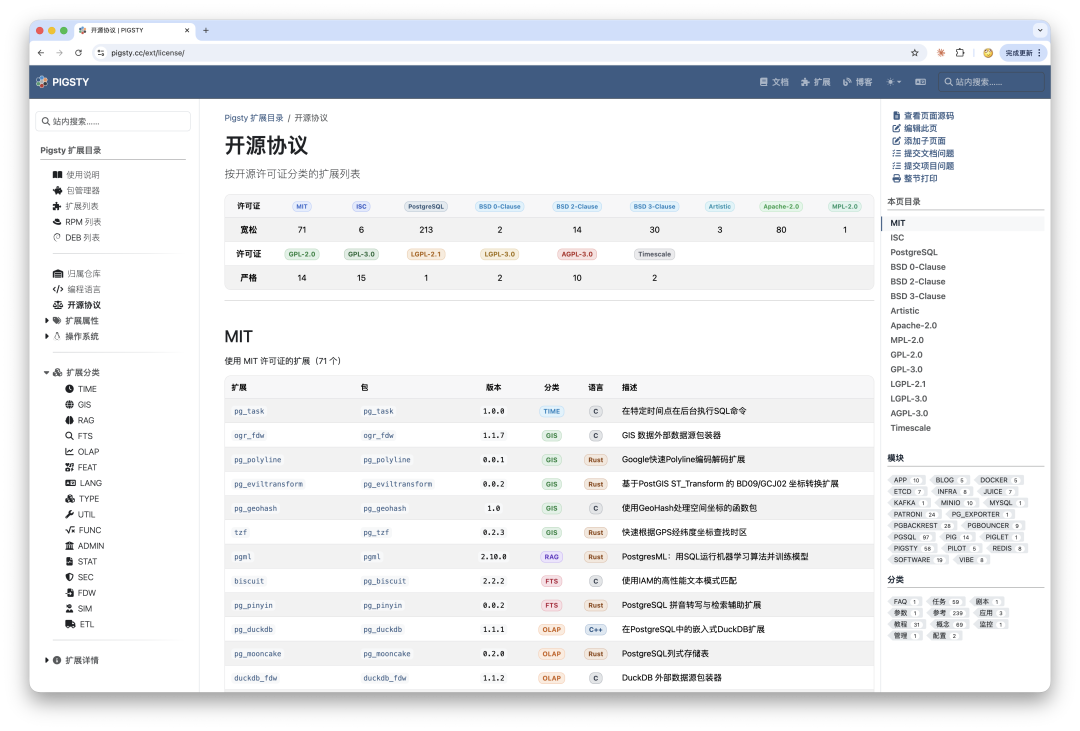Click 查看页面源码 view page source link
The height and width of the screenshot is (731, 1080).
[923, 116]
